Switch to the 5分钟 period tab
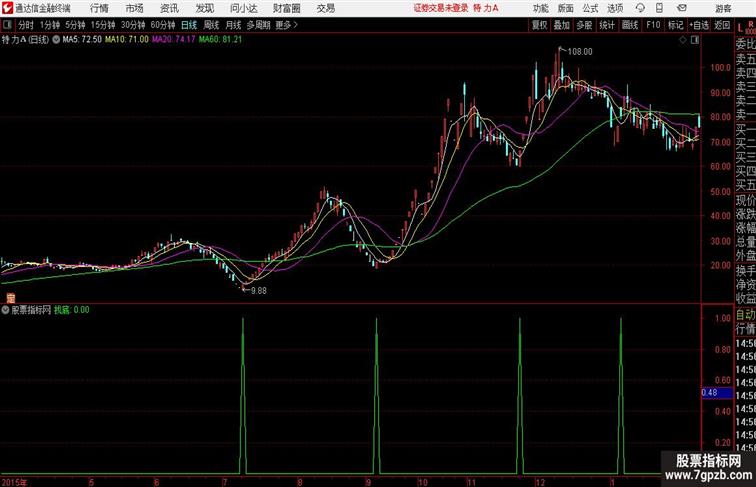The image size is (756, 487). pyautogui.click(x=75, y=25)
